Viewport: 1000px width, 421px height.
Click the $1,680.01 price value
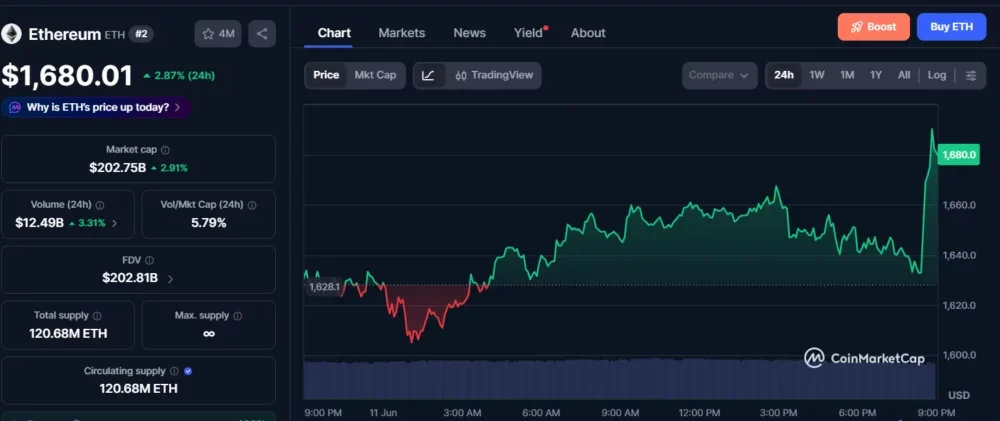point(67,75)
